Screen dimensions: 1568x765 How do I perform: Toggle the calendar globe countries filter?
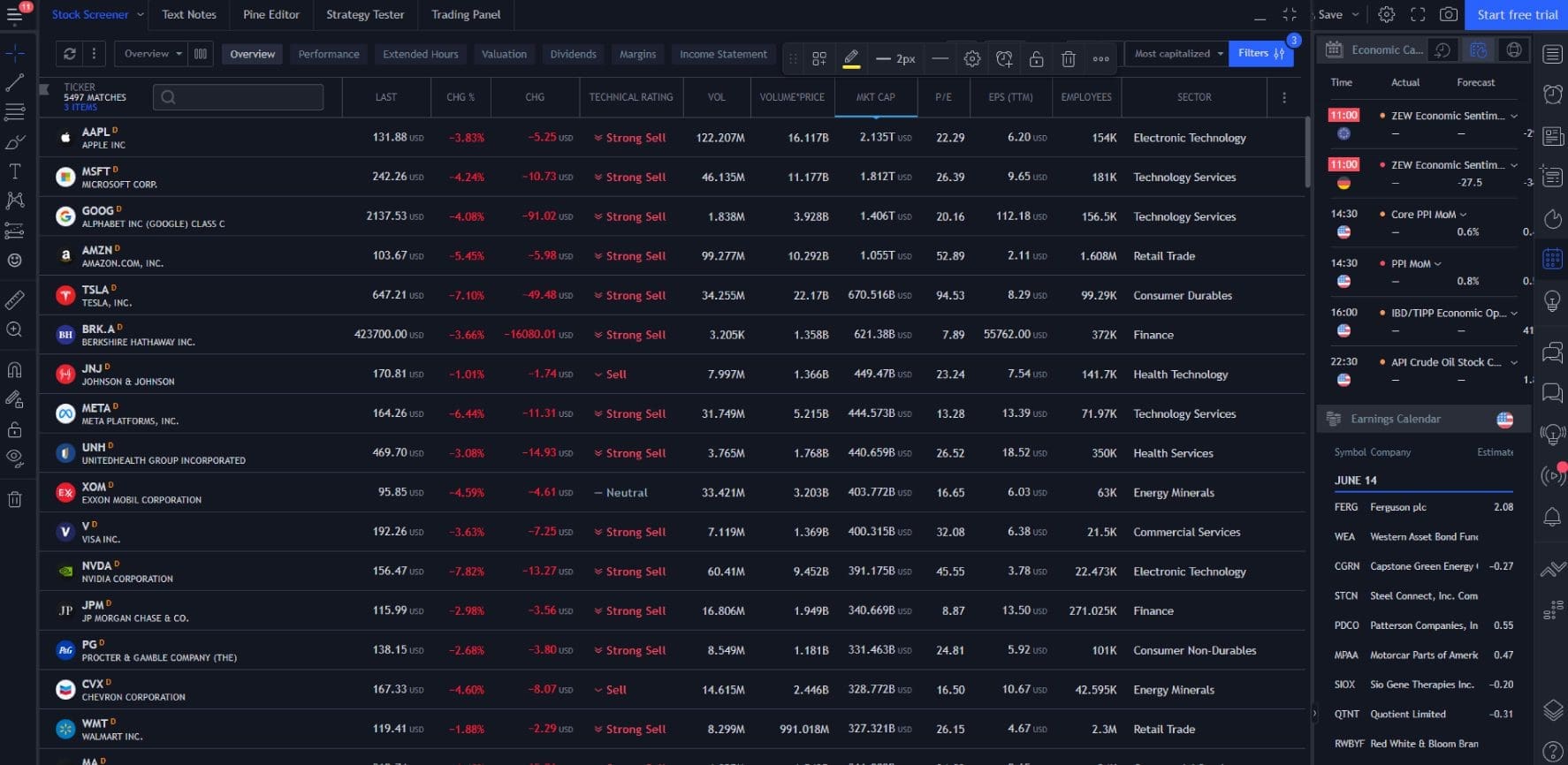1514,50
